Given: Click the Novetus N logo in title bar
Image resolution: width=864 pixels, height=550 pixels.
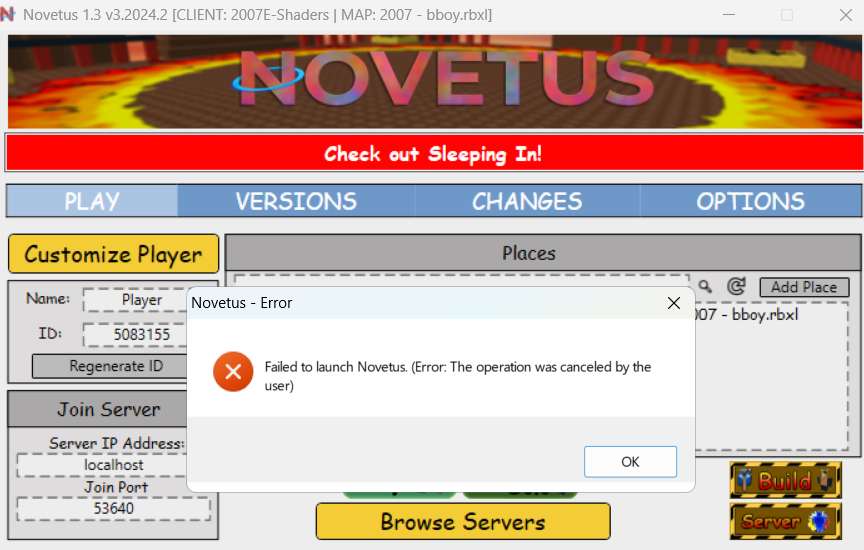Looking at the screenshot, I should tap(7, 14).
